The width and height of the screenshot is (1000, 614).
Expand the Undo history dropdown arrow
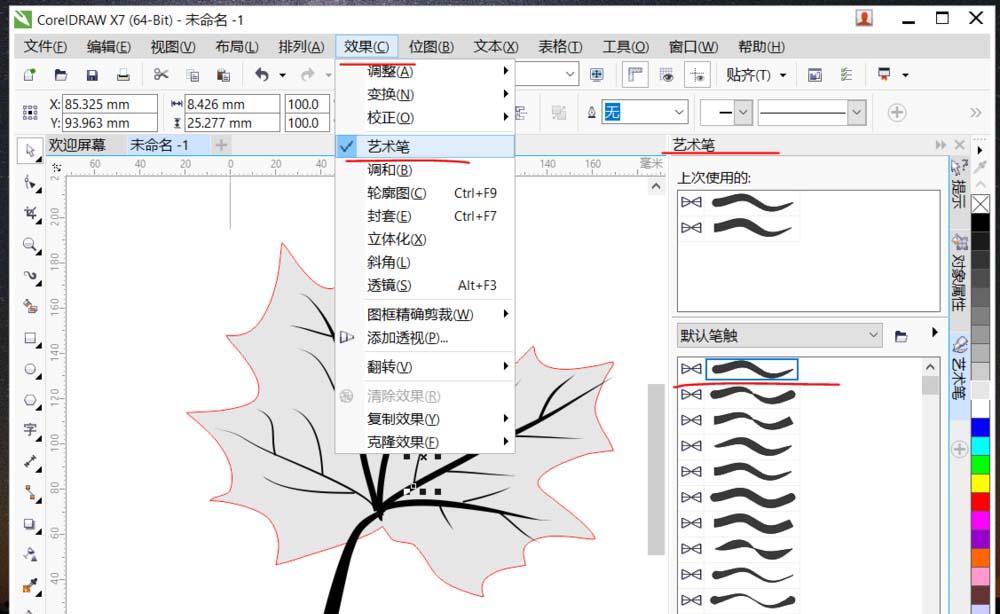282,74
